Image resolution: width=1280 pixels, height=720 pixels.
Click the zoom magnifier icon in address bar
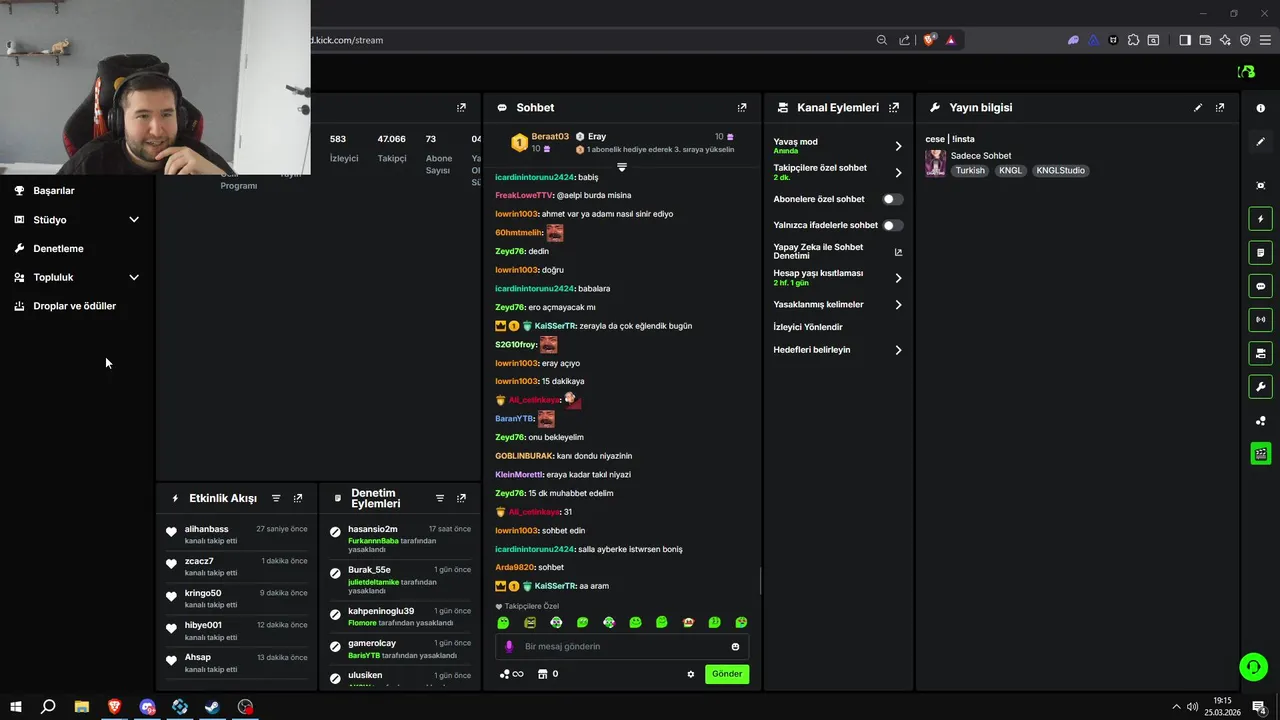click(x=881, y=40)
